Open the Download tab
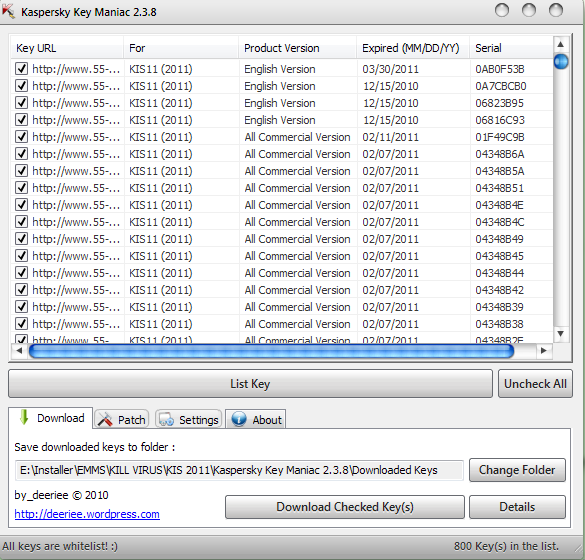This screenshot has height=560, width=585. click(x=51, y=418)
